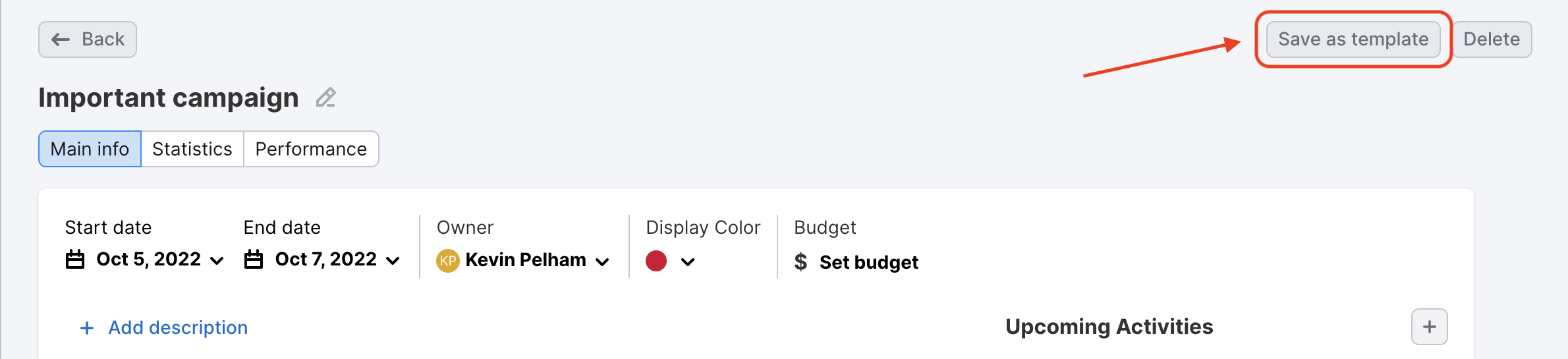
Task: Click the End date calendar icon
Action: 254,260
